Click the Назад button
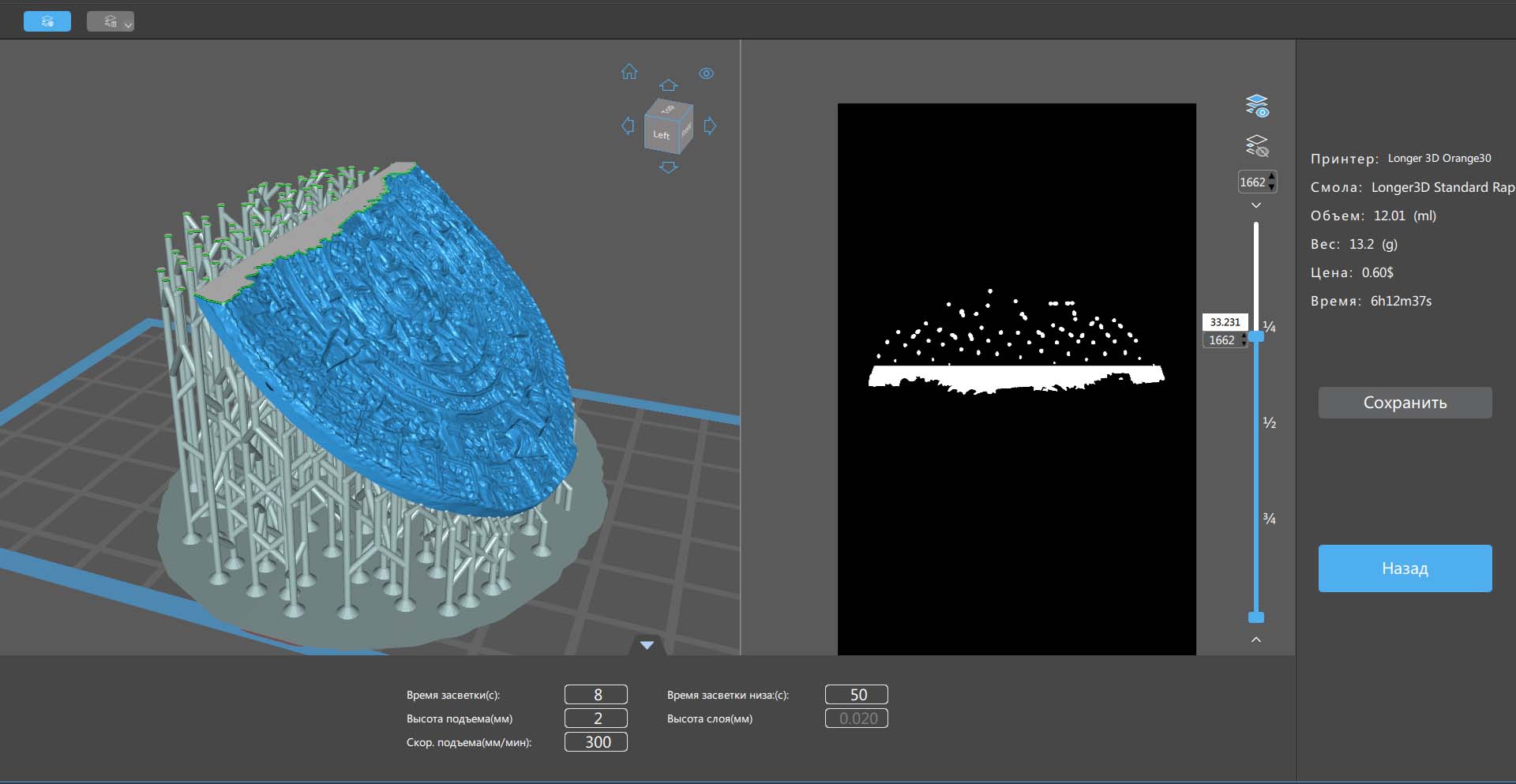The image size is (1516, 784). (1405, 568)
